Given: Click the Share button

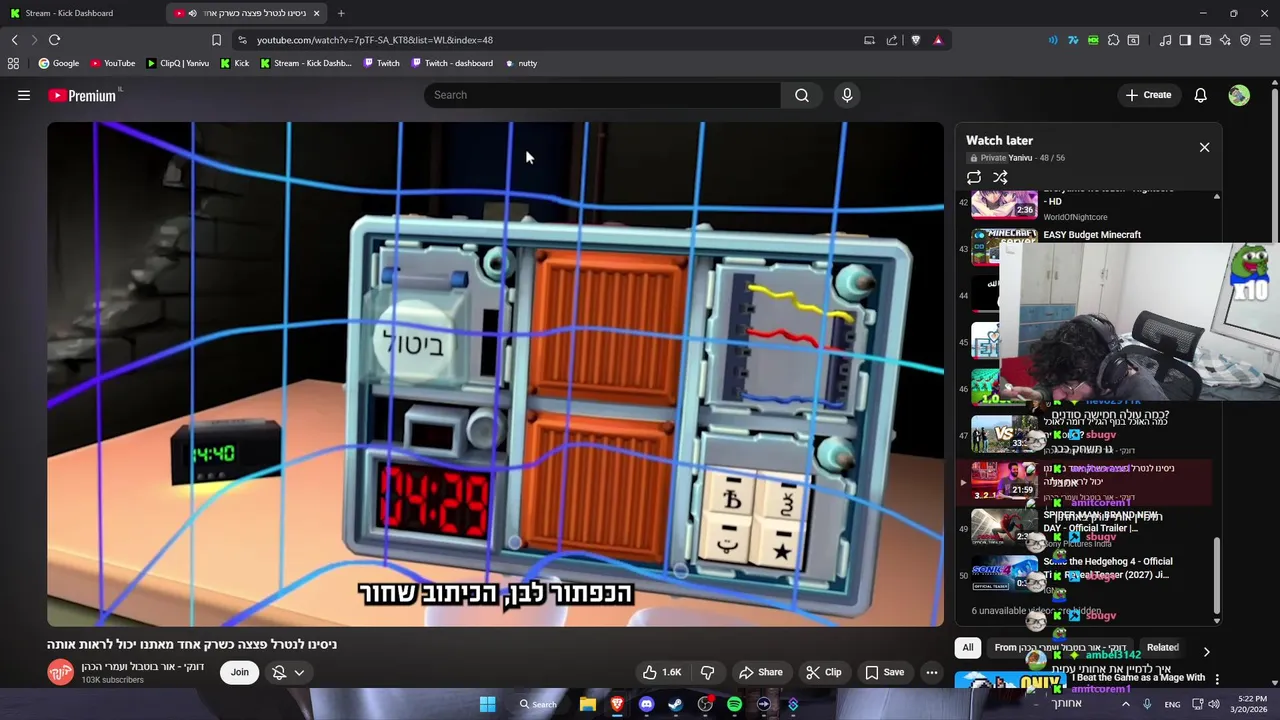Looking at the screenshot, I should [x=760, y=672].
